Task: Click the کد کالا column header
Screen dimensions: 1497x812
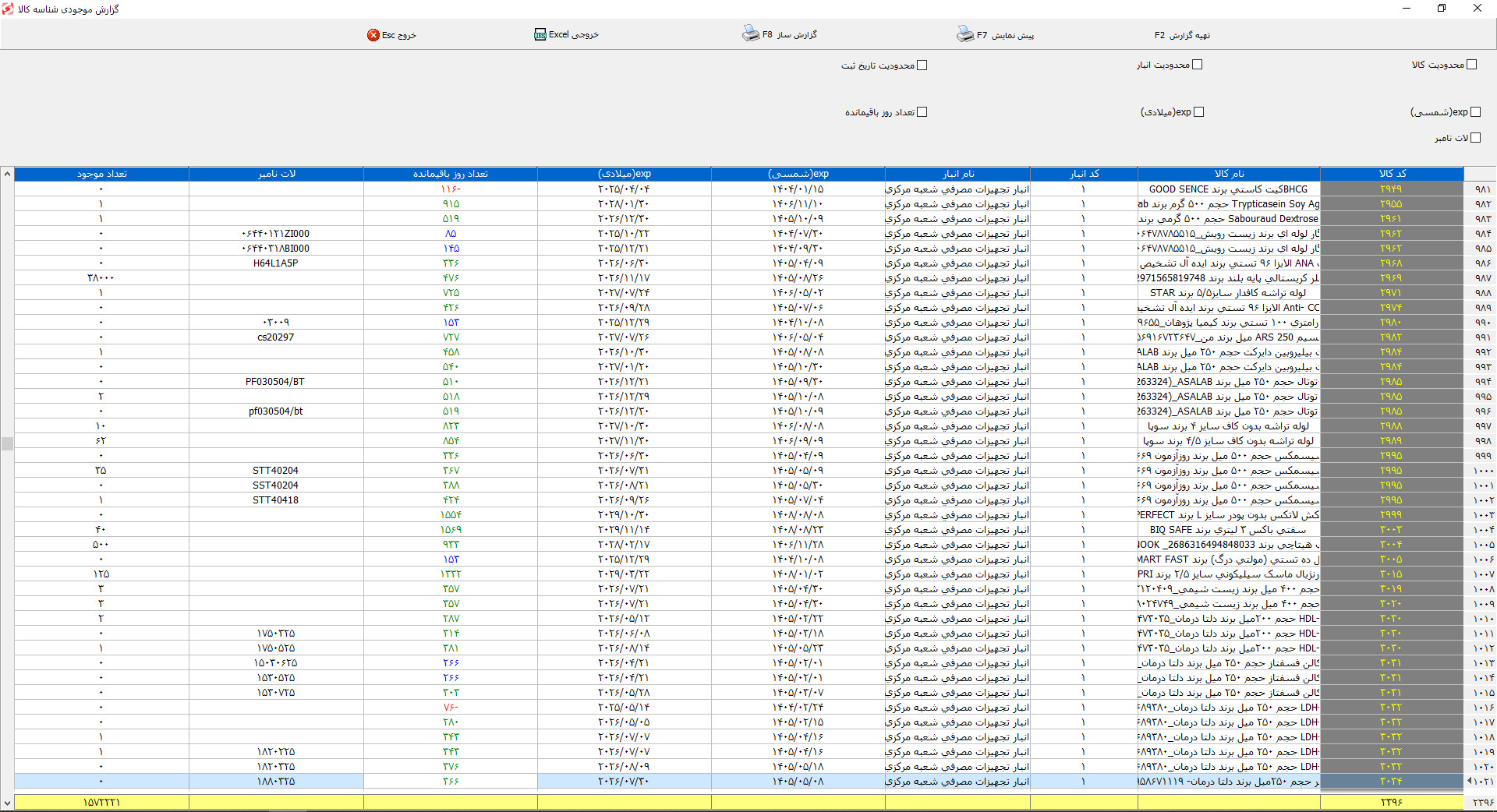Action: point(1392,174)
